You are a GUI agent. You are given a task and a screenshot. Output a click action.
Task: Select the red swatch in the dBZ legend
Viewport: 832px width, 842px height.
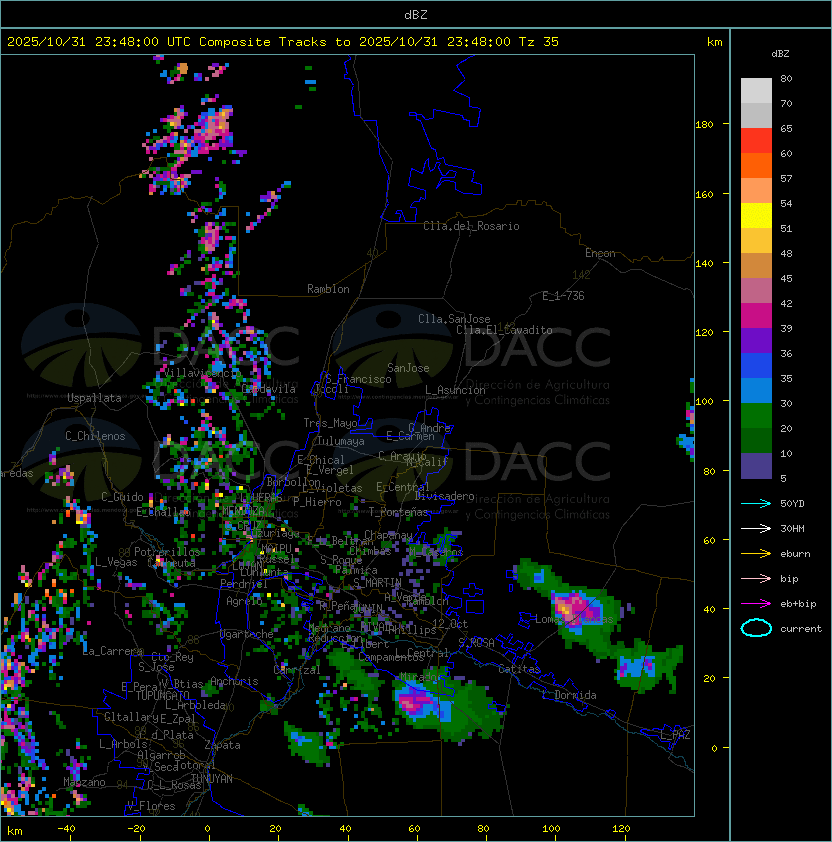[756, 141]
